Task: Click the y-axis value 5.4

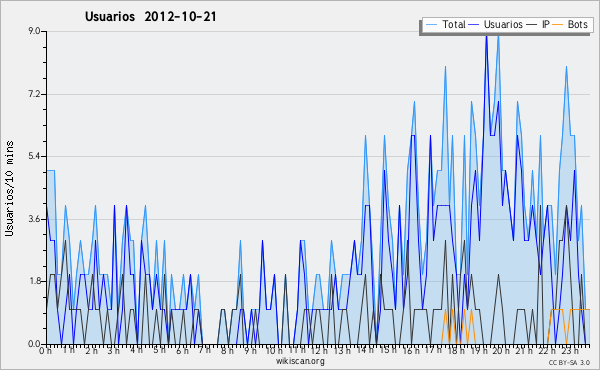Action: [34, 156]
